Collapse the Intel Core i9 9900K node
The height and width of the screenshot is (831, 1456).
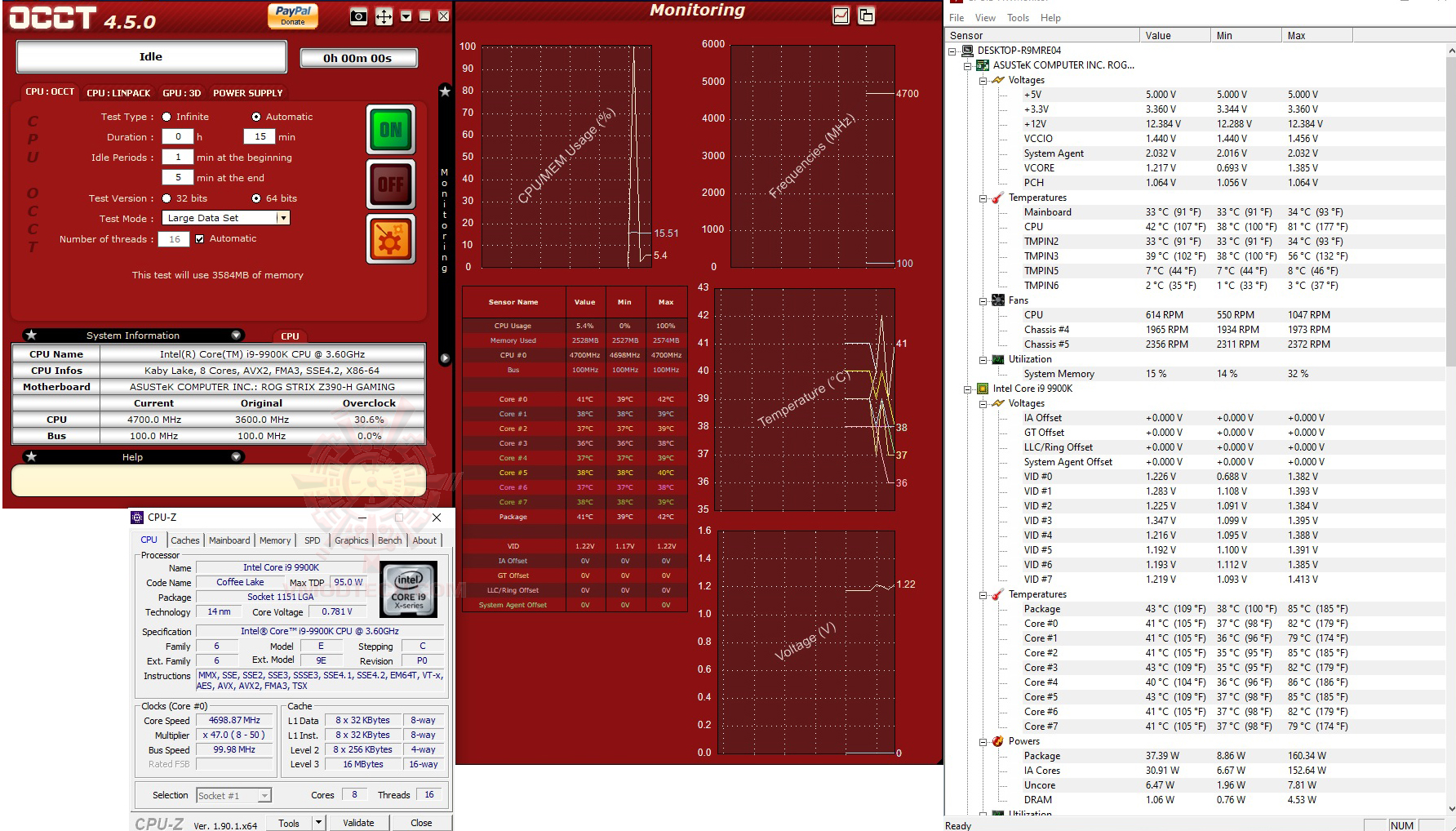tap(968, 389)
